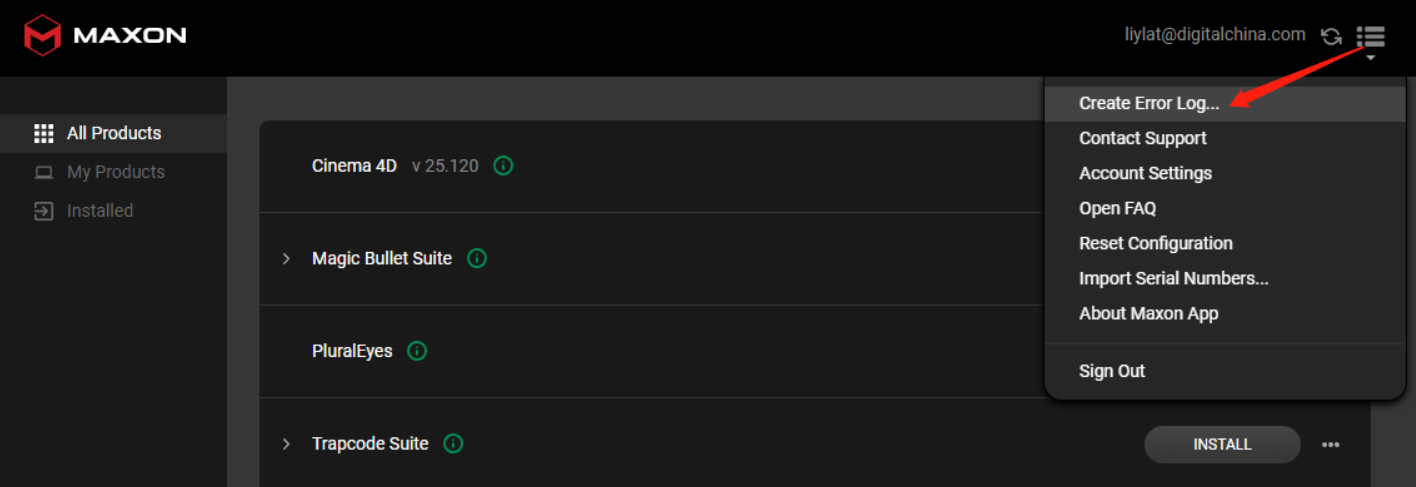Click the Maxon logo icon
Viewport: 1416px width, 487px height.
tap(43, 35)
